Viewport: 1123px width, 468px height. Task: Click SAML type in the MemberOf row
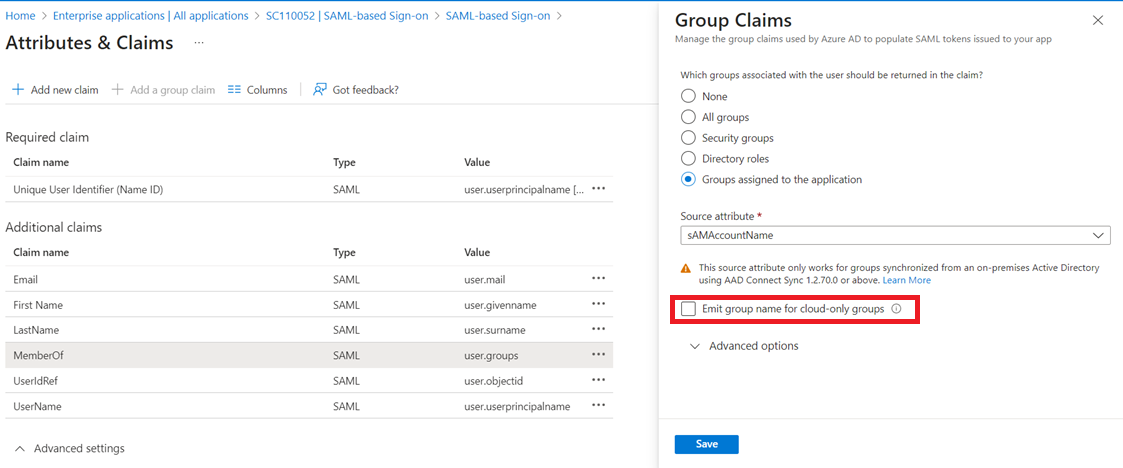click(347, 355)
